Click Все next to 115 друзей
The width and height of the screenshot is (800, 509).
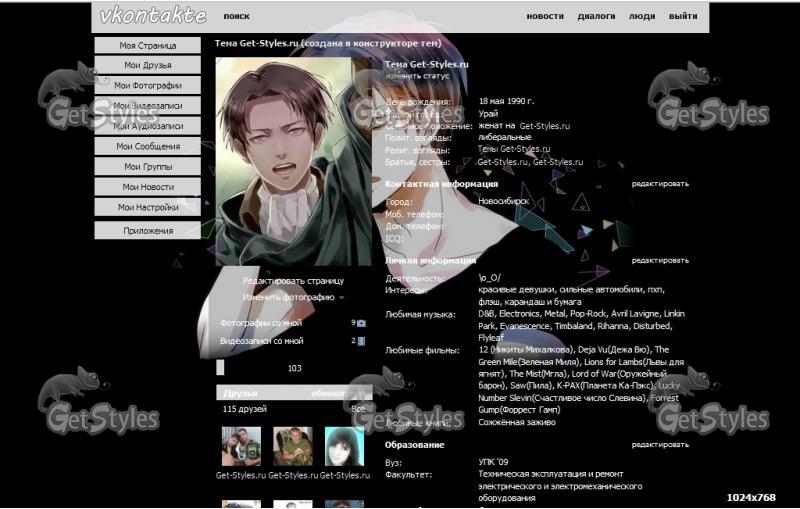click(x=358, y=409)
